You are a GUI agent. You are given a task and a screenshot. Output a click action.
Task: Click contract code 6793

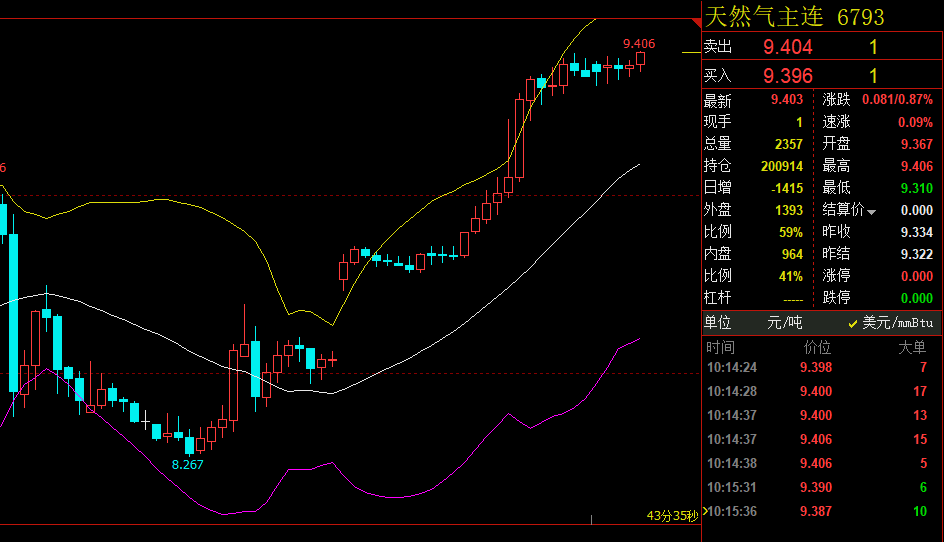pos(860,17)
